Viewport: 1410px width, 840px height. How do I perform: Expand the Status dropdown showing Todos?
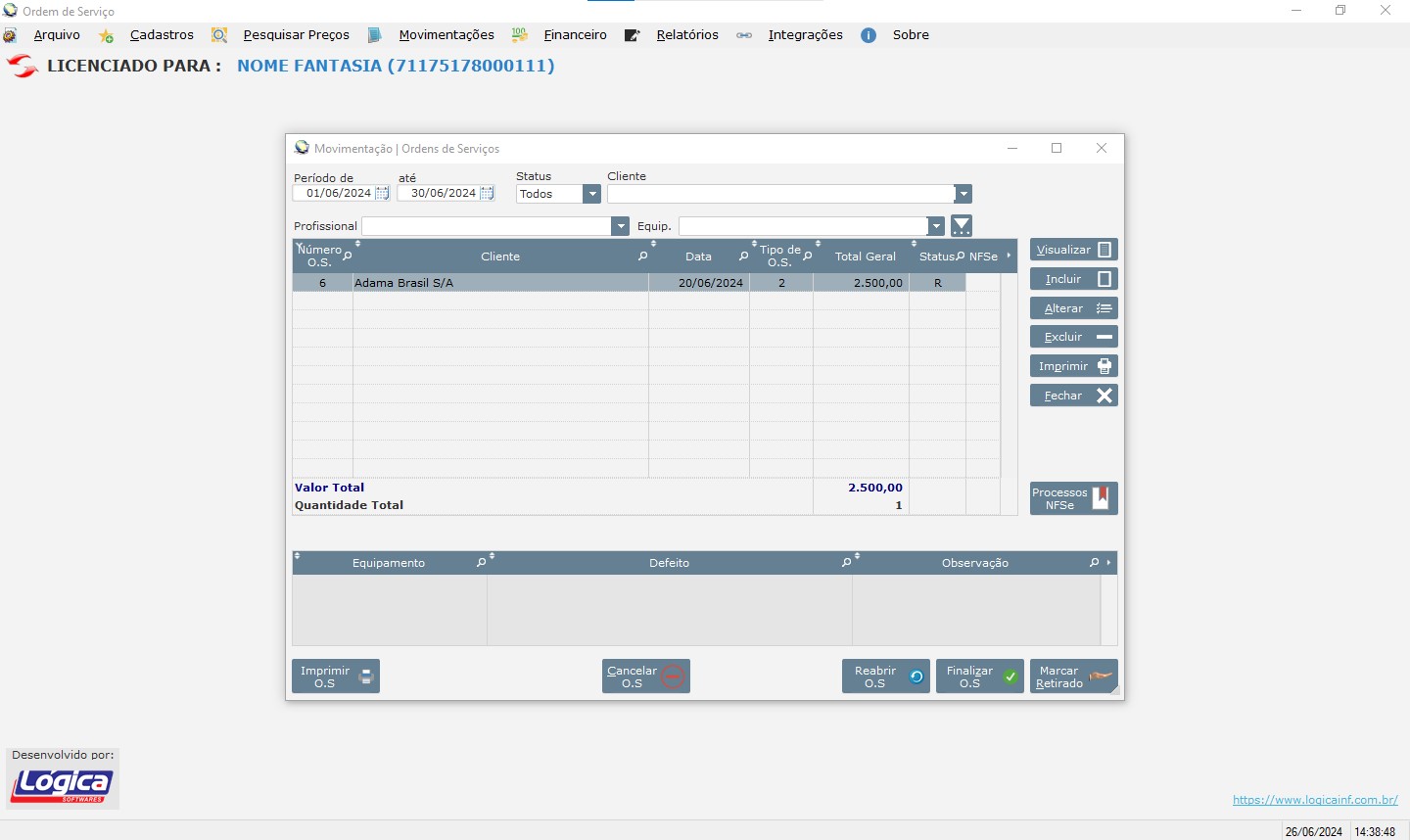pos(591,194)
